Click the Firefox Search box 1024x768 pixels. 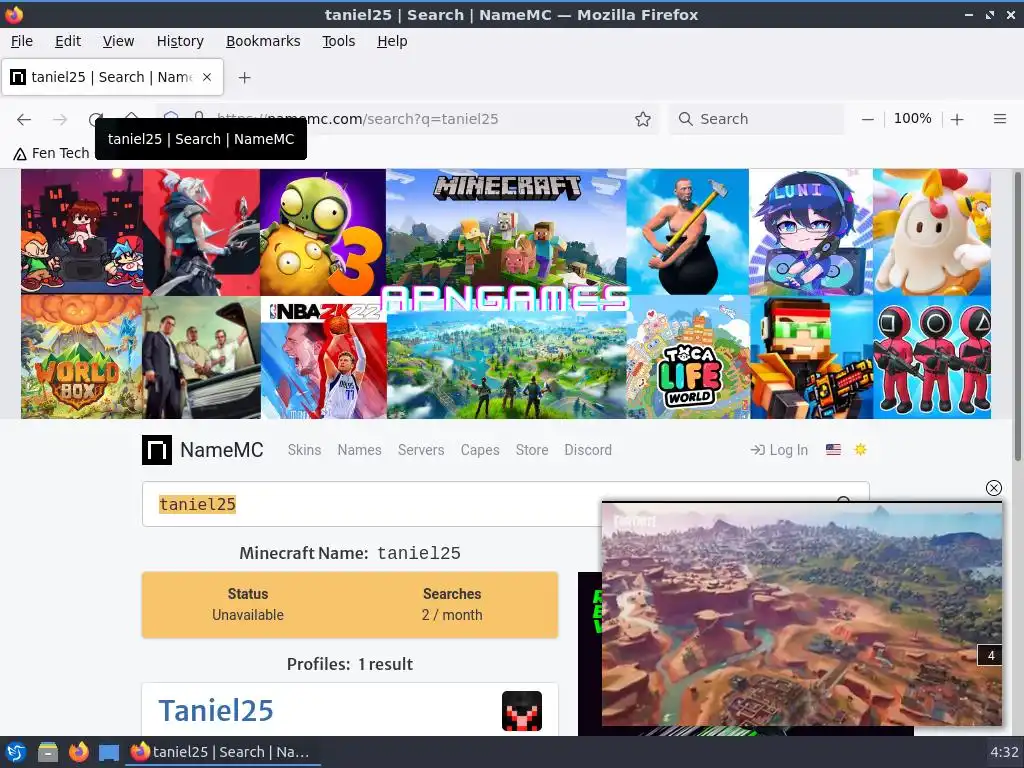tap(758, 119)
